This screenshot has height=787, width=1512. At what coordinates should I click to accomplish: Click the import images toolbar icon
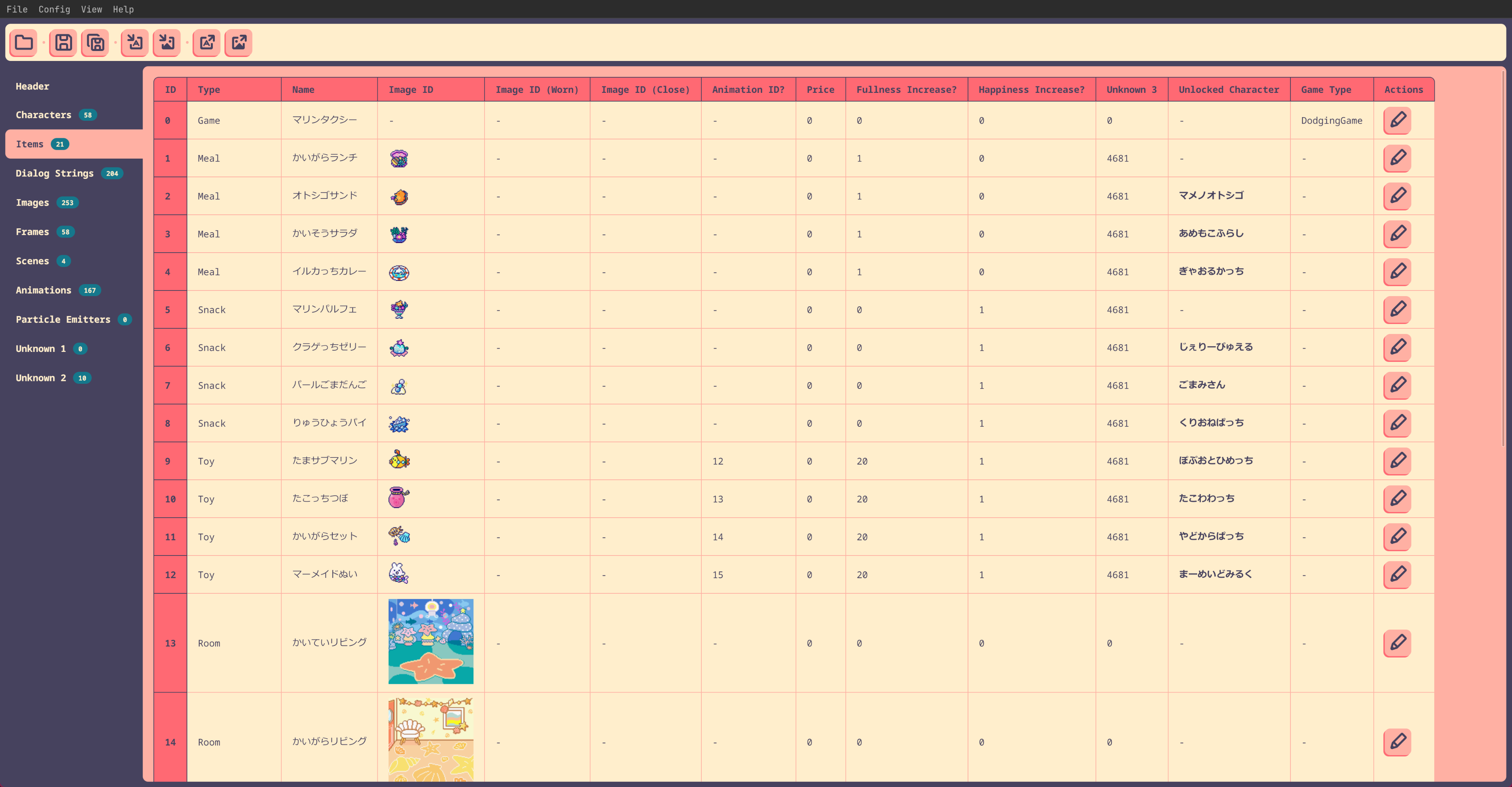(x=167, y=43)
